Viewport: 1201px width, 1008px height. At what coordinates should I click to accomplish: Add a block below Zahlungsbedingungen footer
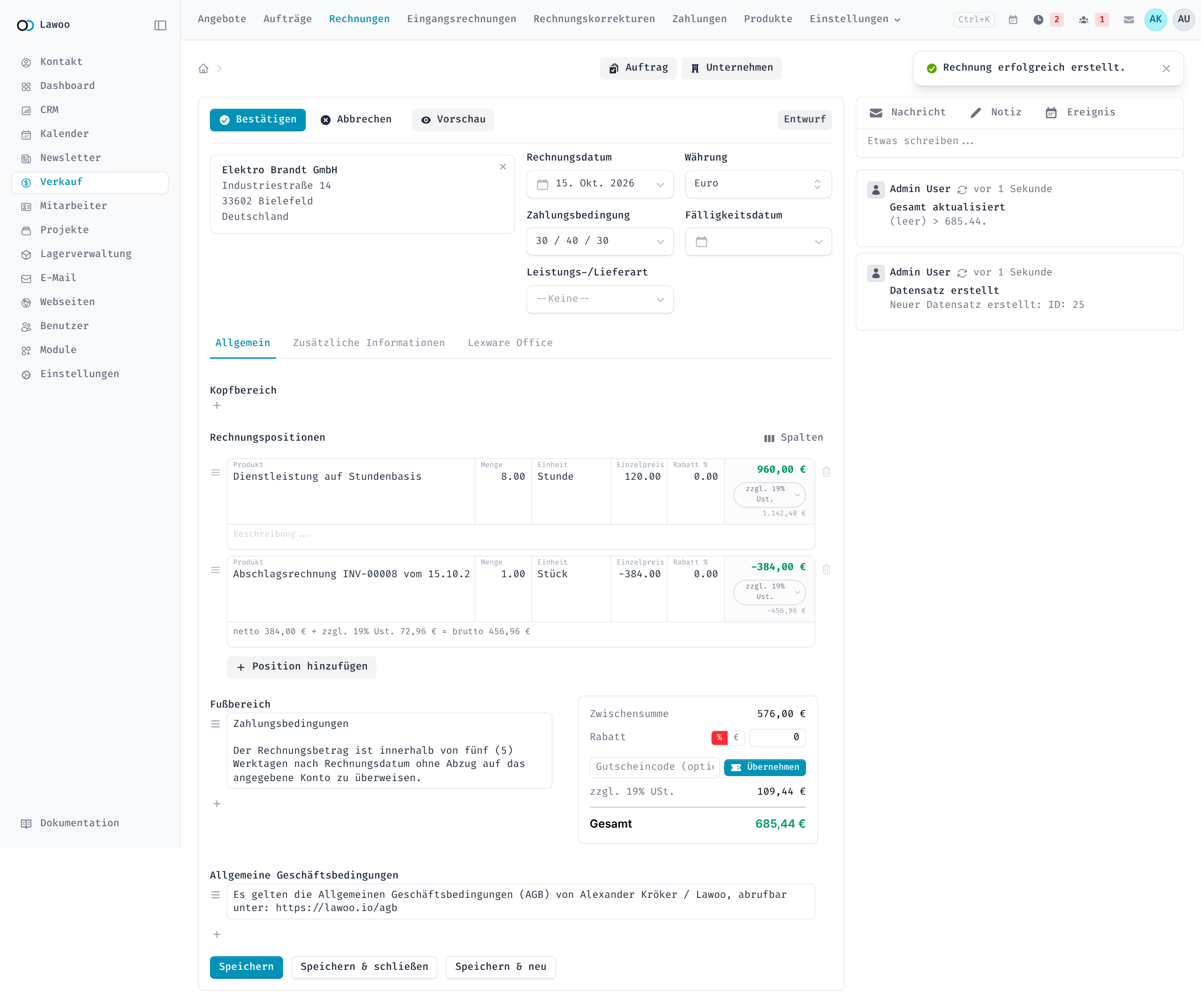tap(217, 804)
